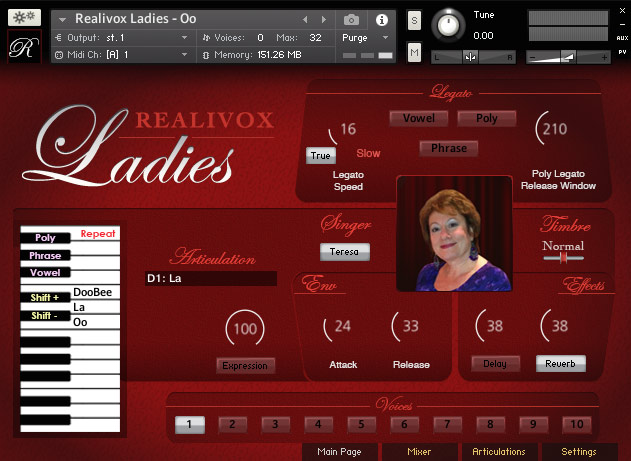Click the Expression knob showing 100
This screenshot has height=461, width=631.
(x=245, y=329)
